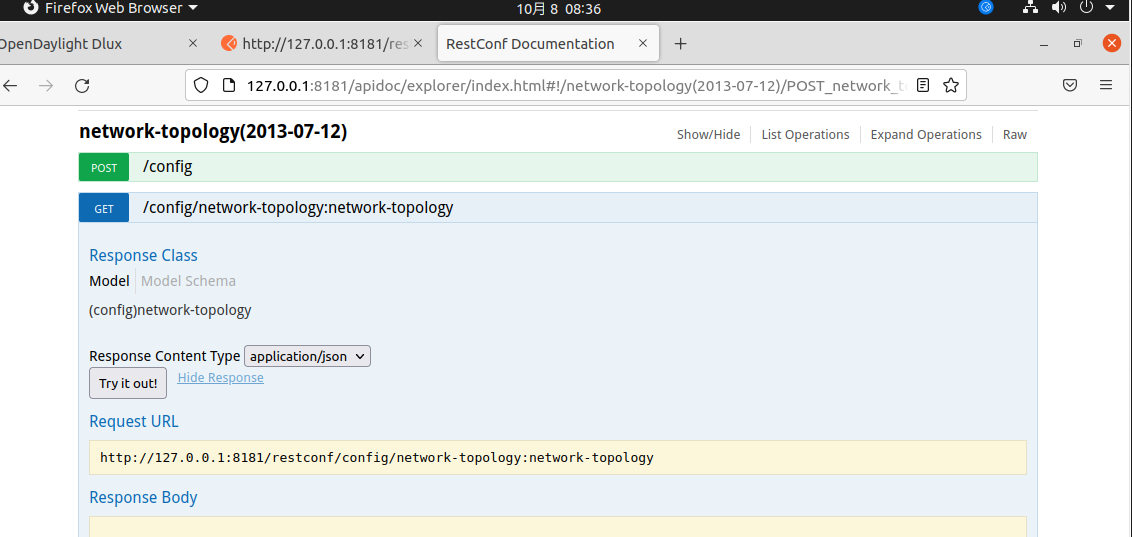Screen dimensions: 1132x537
Task: Click the Raw link
Action: (x=1014, y=135)
